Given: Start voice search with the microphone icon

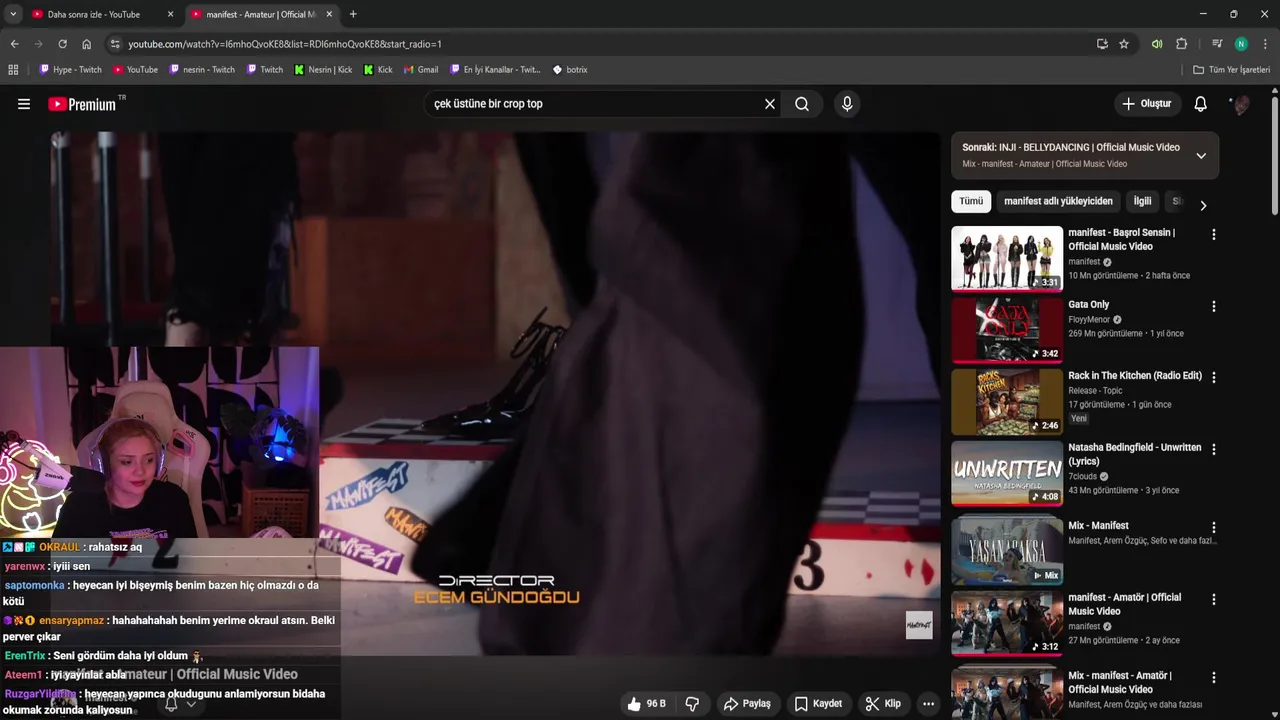Looking at the screenshot, I should tap(847, 104).
